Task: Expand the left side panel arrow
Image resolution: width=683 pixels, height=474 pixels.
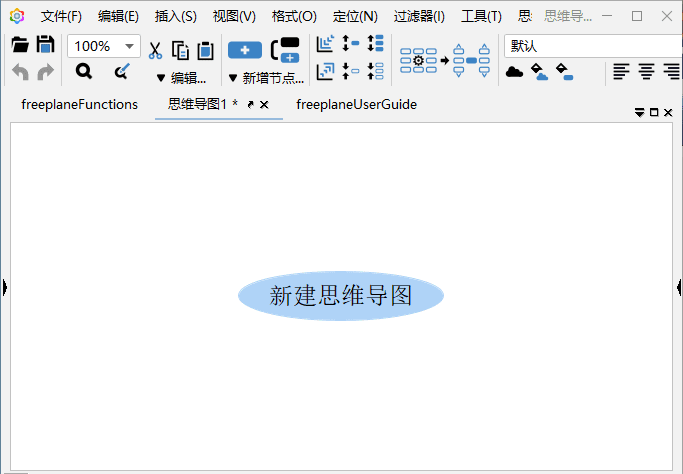Action: (4, 288)
